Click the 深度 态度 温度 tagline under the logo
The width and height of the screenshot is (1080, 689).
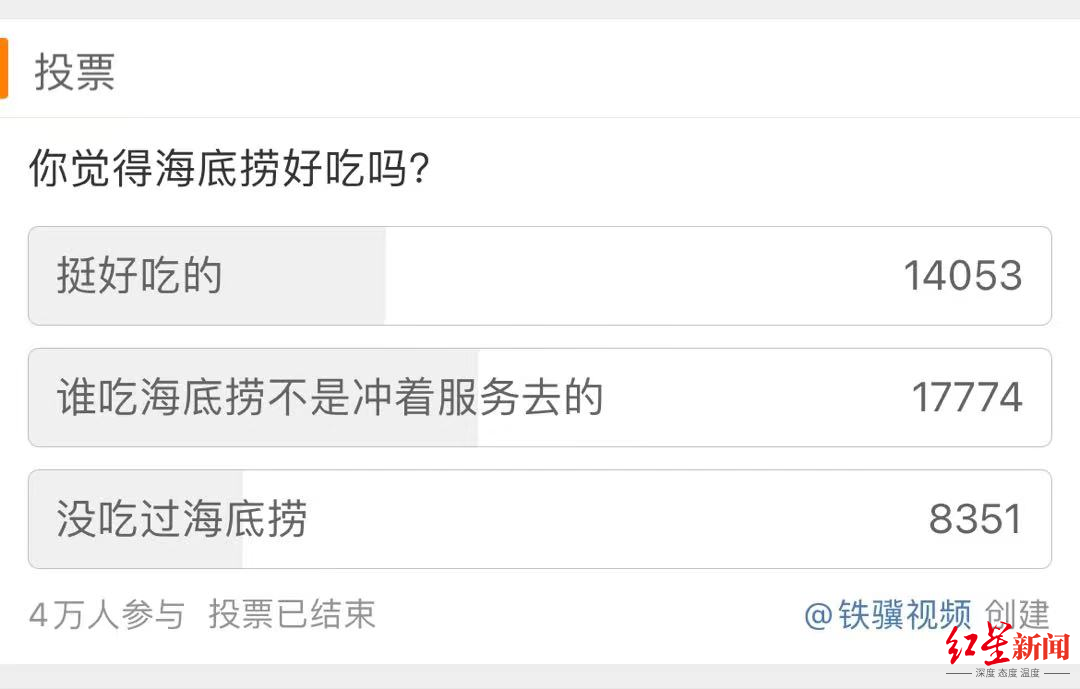point(1007,673)
